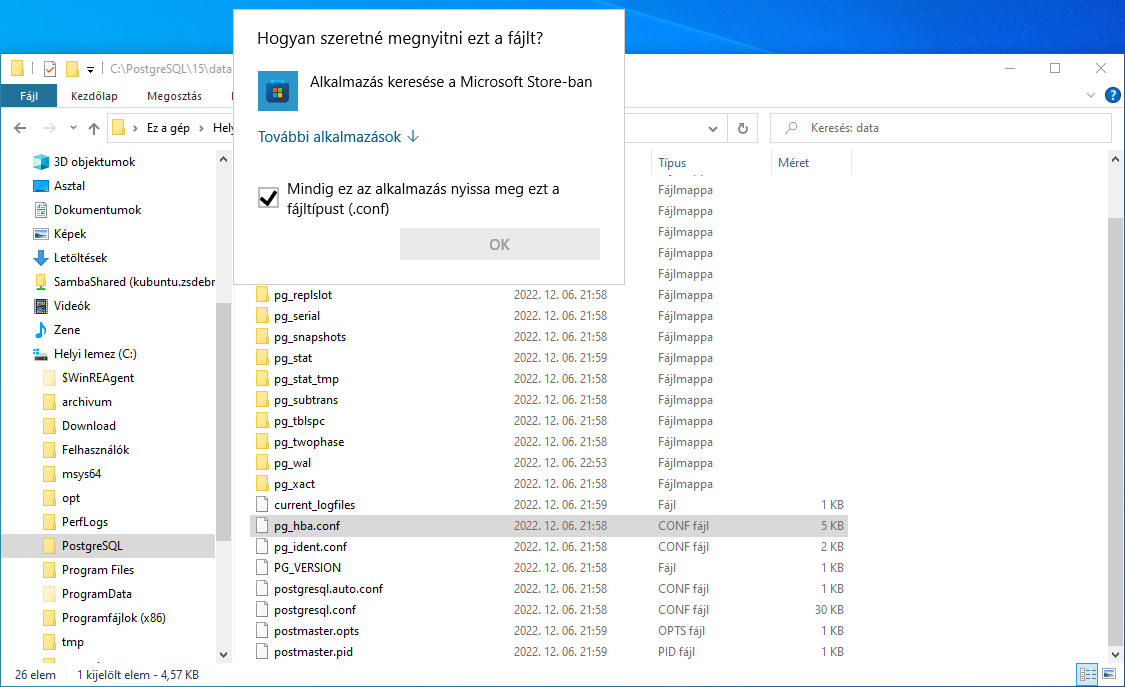Open the Fájl ribbon tab
The height and width of the screenshot is (687, 1125).
(29, 96)
